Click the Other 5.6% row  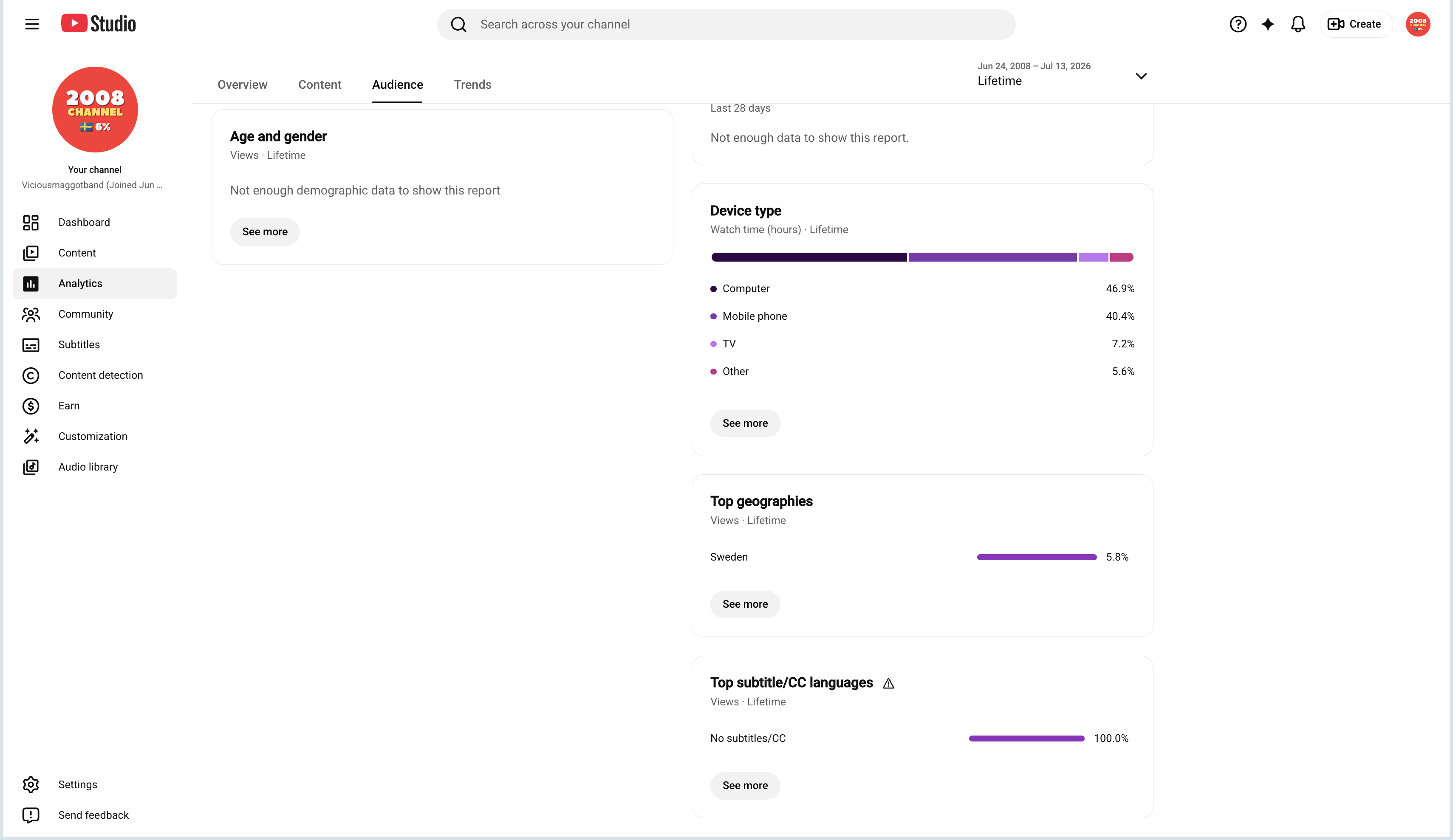(922, 372)
